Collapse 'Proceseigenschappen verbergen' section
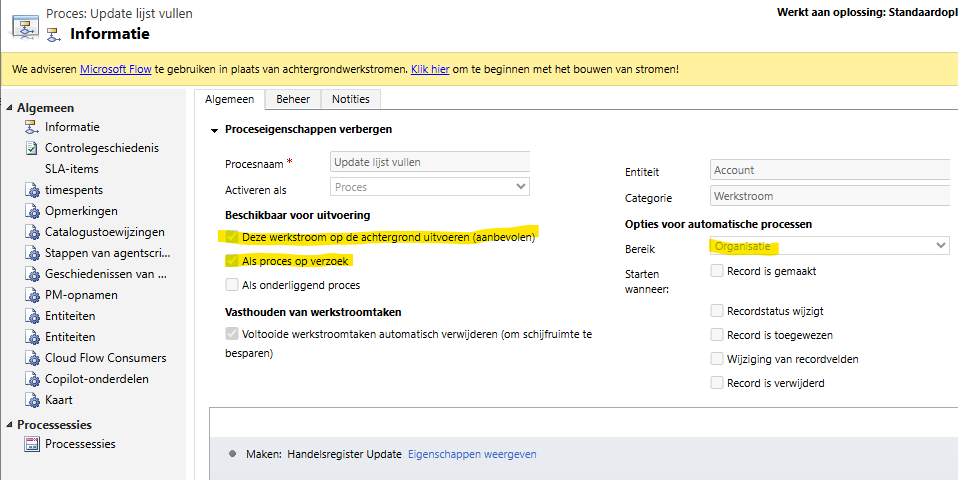The image size is (958, 480). coord(213,130)
